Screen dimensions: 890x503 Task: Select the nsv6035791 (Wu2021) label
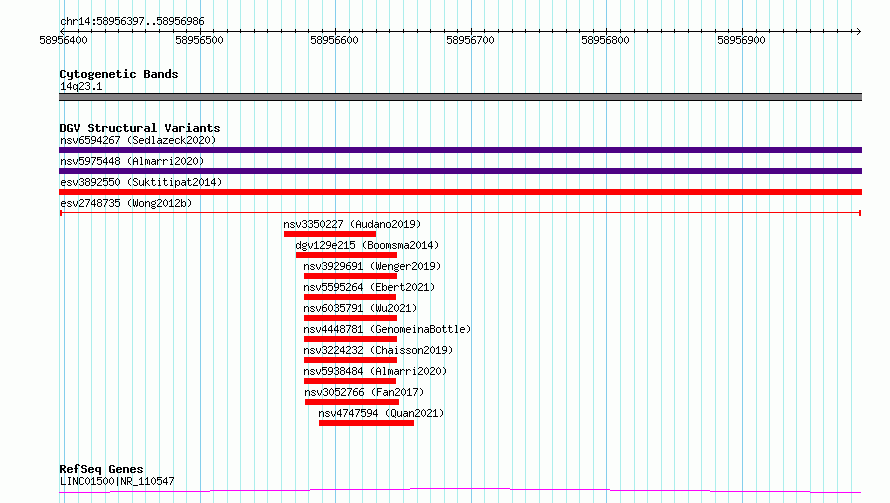coord(360,308)
